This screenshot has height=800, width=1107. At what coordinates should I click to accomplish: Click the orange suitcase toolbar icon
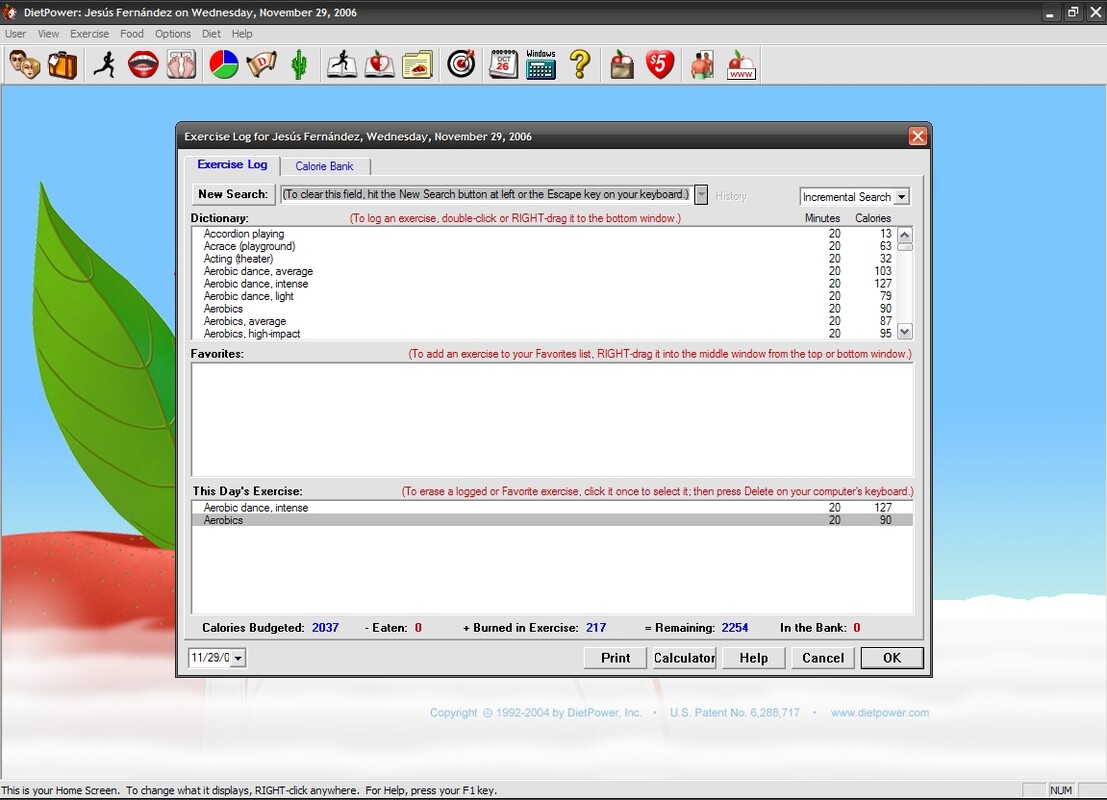63,65
